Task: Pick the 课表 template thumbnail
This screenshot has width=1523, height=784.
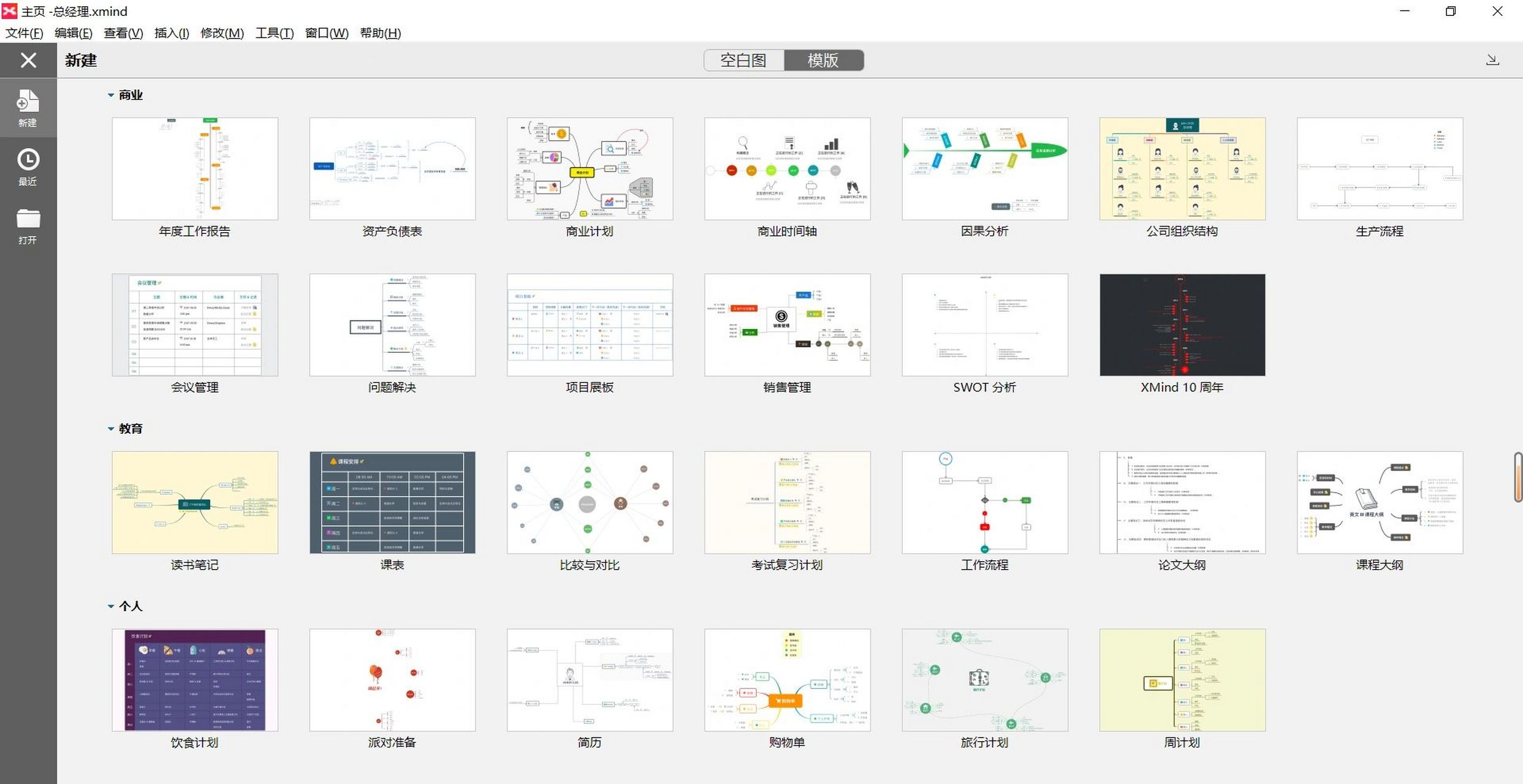Action: (x=392, y=503)
